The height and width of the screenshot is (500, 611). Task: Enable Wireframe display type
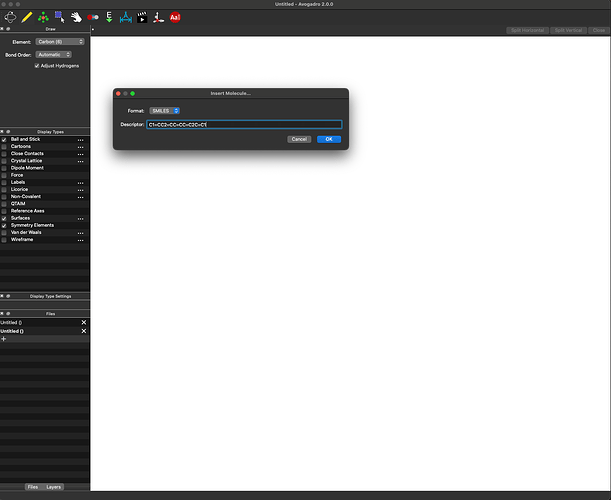(x=4, y=240)
